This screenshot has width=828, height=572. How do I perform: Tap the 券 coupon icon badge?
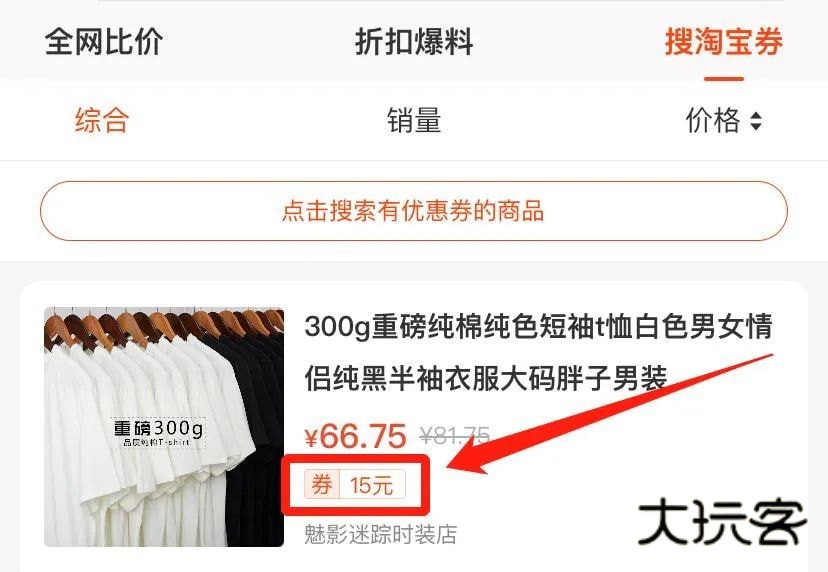pyautogui.click(x=322, y=484)
